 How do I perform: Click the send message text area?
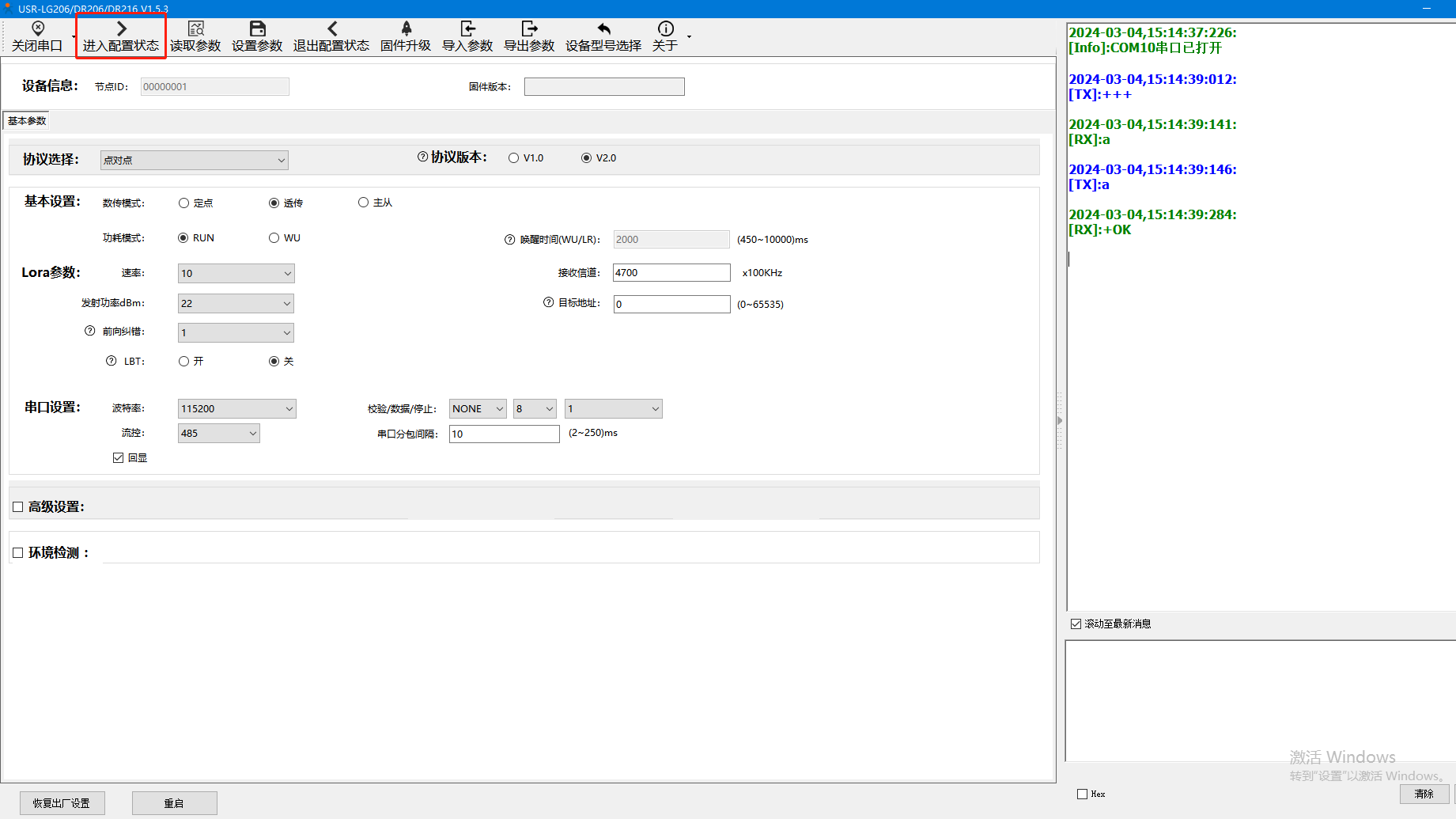coord(1261,701)
